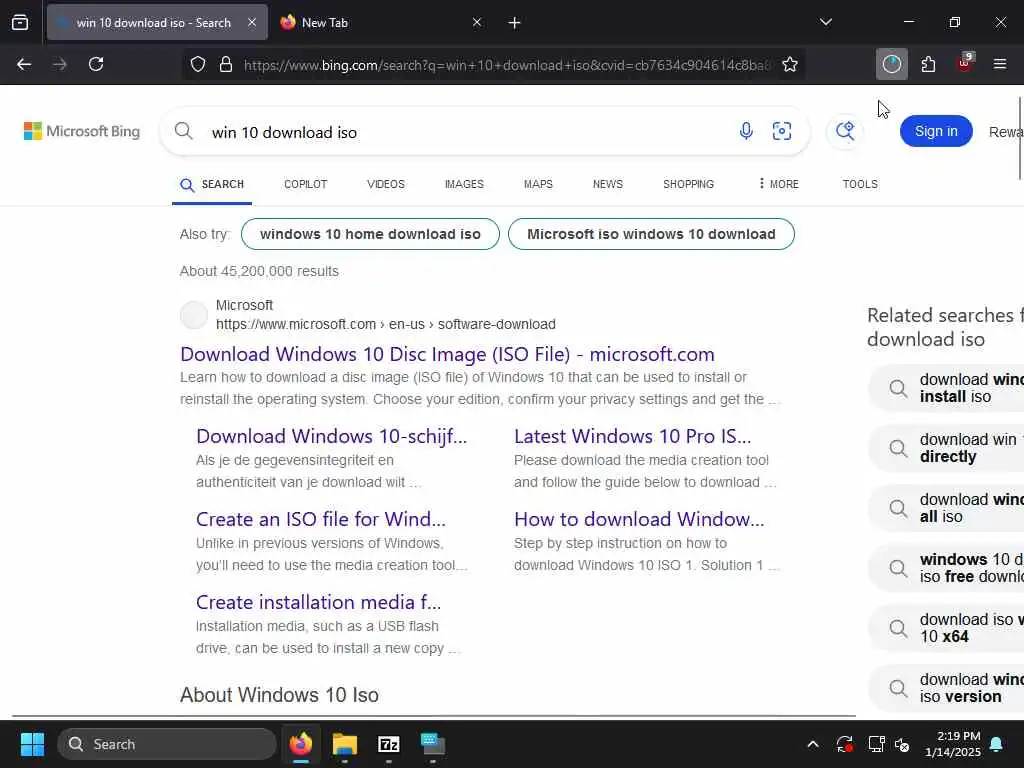Open the 'How to download Window...' sublink
The height and width of the screenshot is (768, 1024).
pos(639,519)
